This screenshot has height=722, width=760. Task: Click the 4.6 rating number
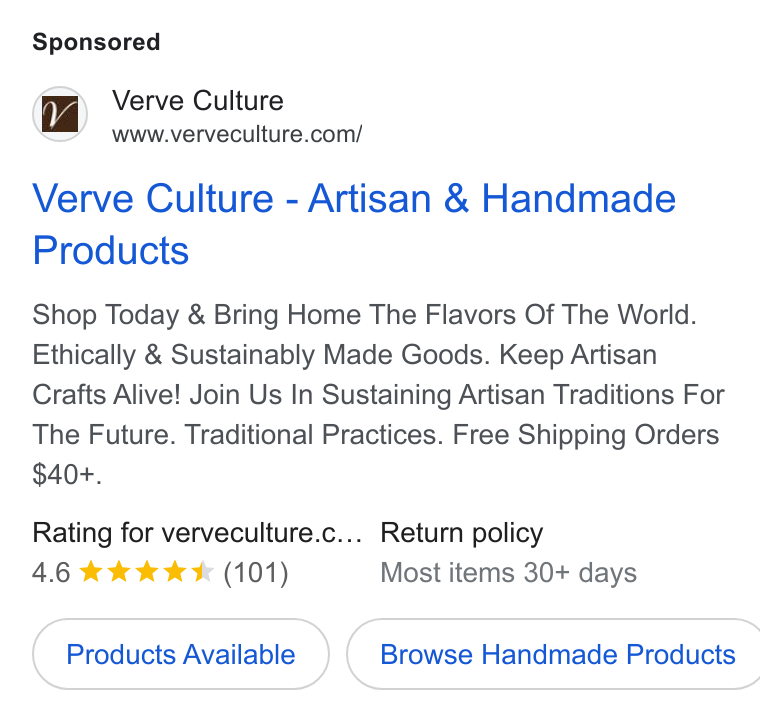pyautogui.click(x=51, y=573)
